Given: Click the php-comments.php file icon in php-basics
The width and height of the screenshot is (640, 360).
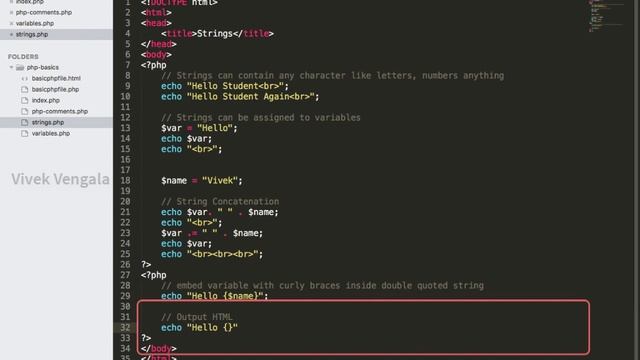Looking at the screenshot, I should [24, 111].
